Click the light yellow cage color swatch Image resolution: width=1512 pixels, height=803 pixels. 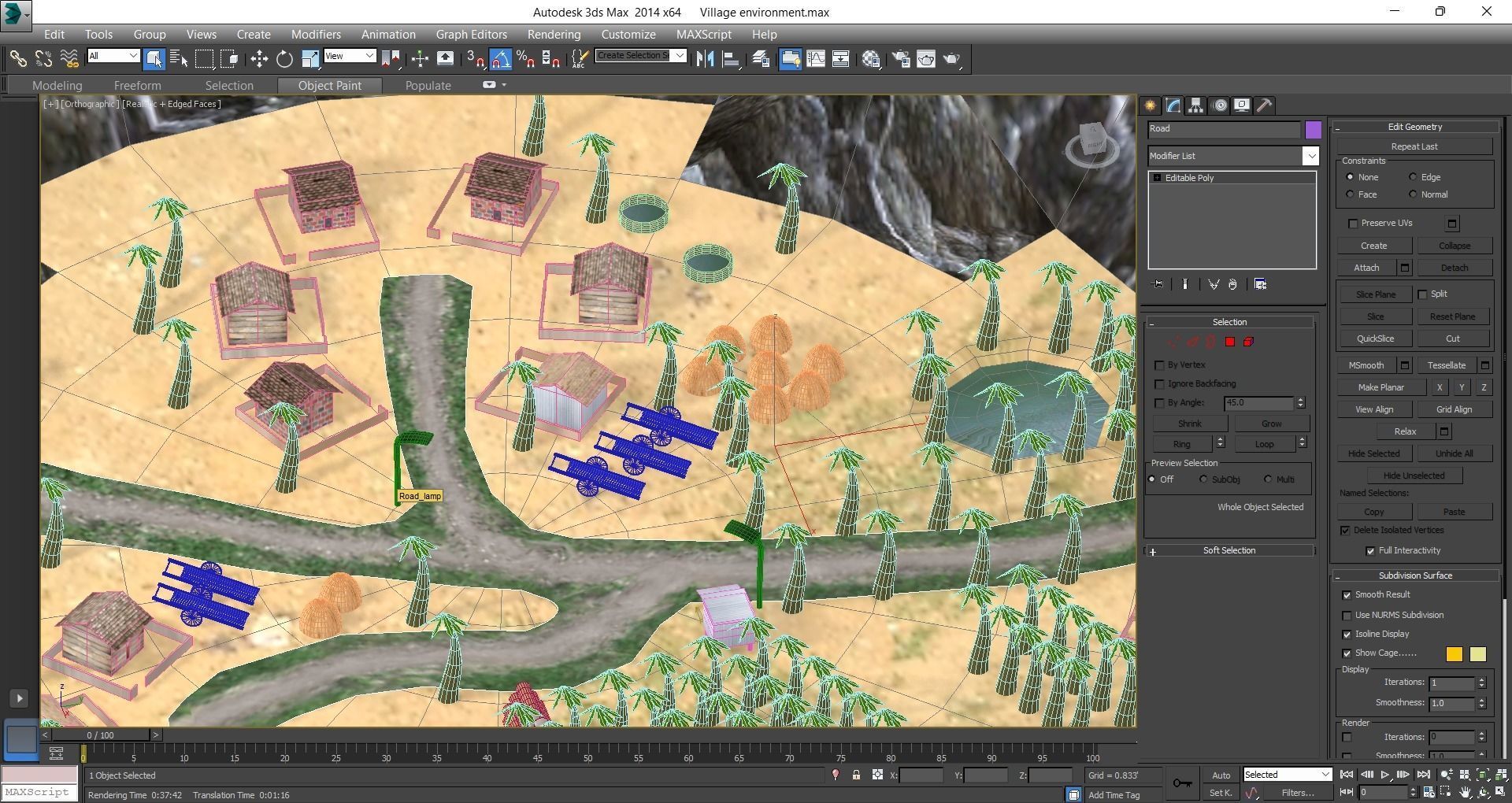(1477, 654)
